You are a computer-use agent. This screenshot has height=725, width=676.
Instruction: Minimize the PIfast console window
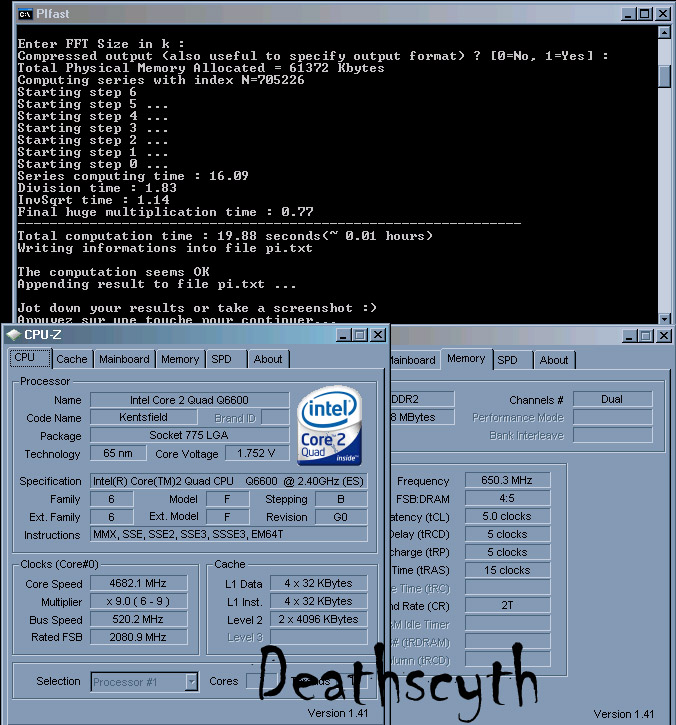pos(627,14)
